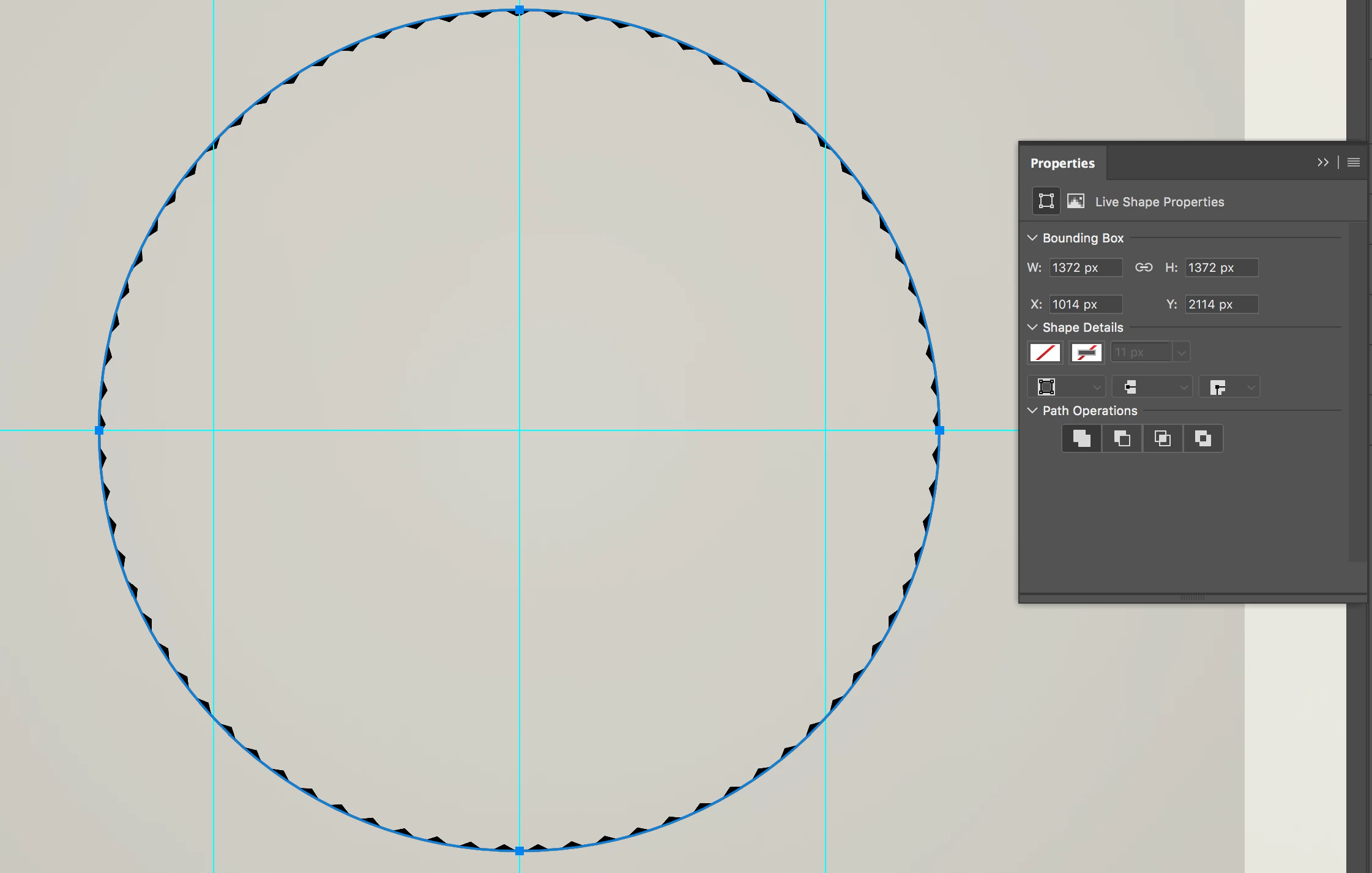Collapse the Shape Details section
Image resolution: width=1372 pixels, height=873 pixels.
tap(1032, 327)
